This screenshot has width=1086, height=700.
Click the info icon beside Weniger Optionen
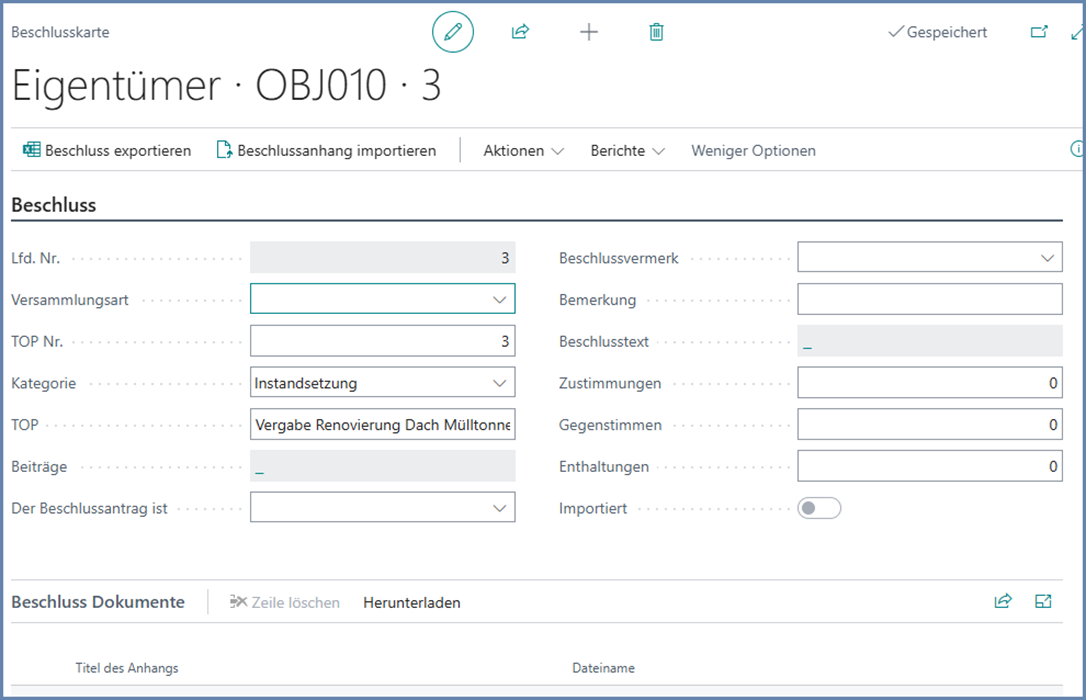[1077, 150]
